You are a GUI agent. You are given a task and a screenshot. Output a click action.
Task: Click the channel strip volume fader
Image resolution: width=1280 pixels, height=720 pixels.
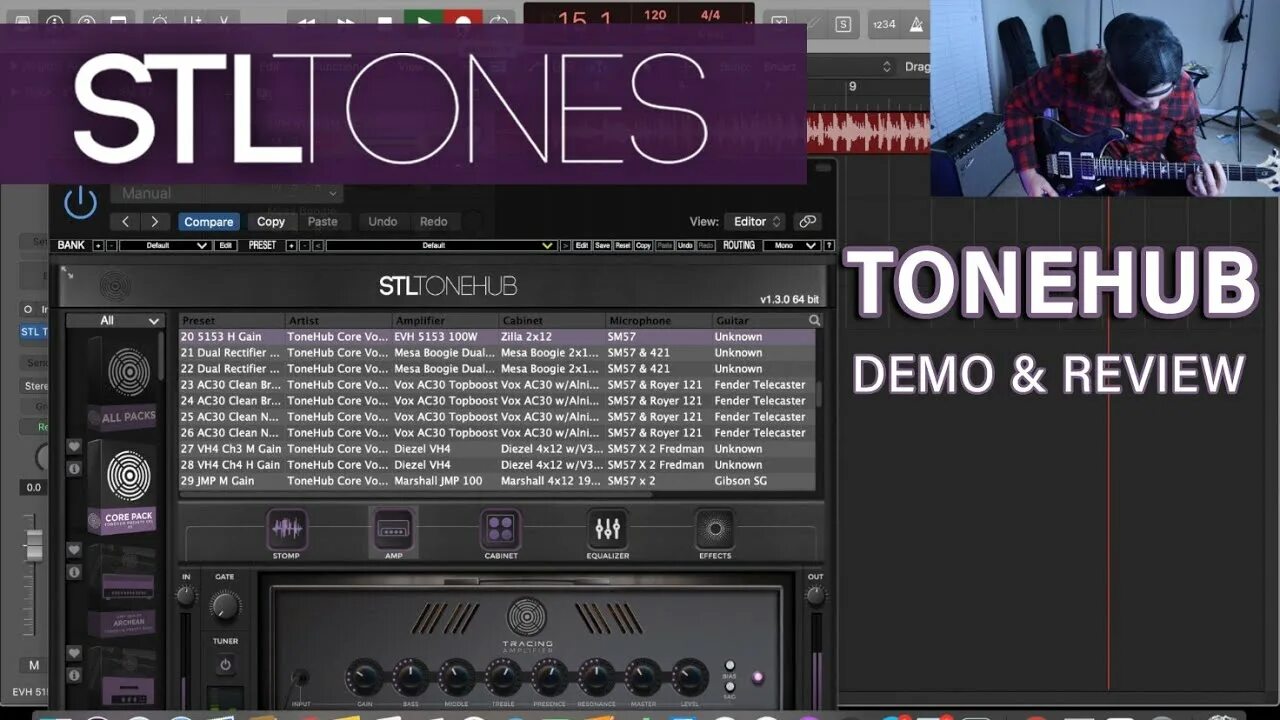pyautogui.click(x=34, y=545)
